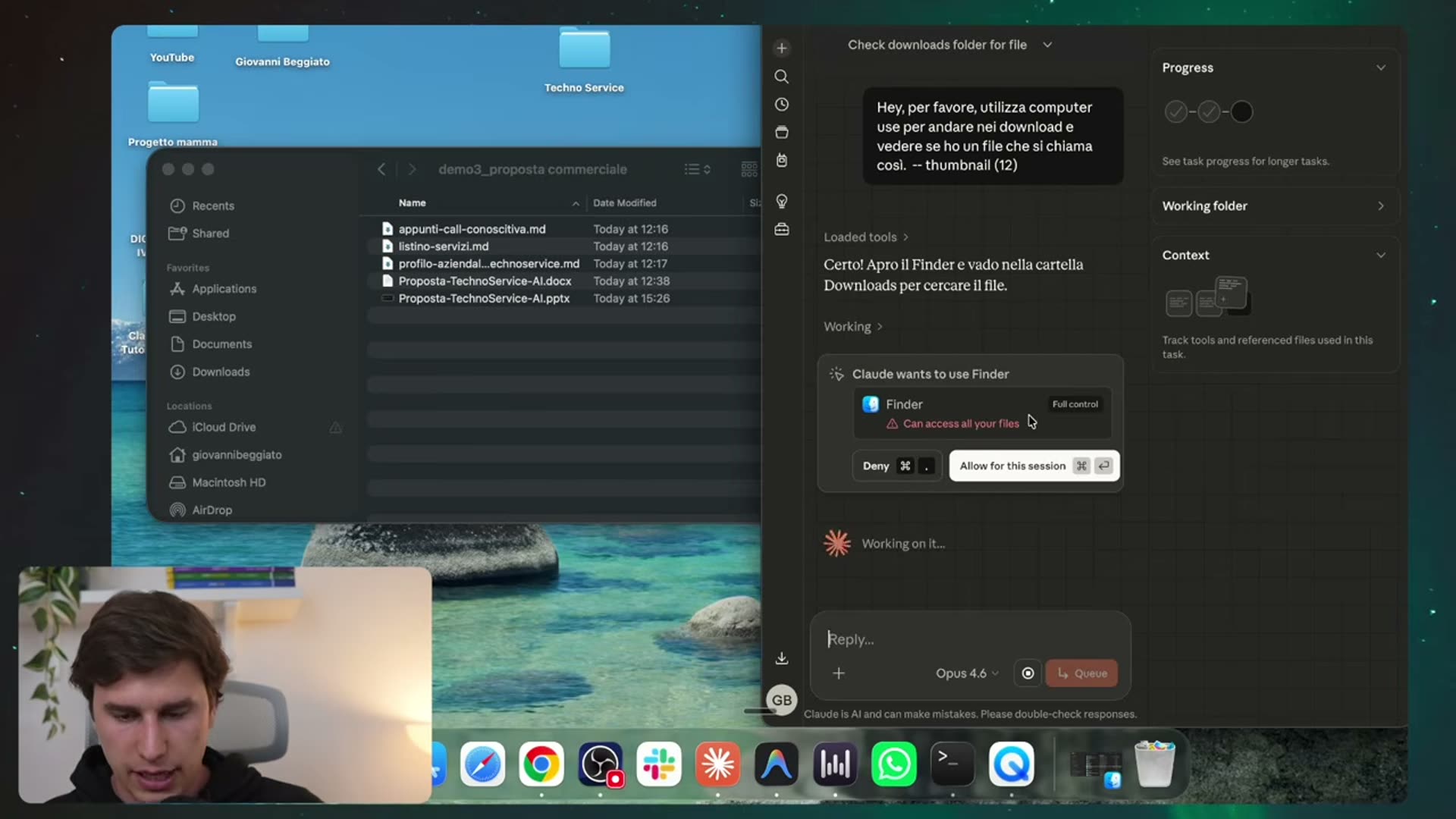Click the Date Modified column header
This screenshot has height=819, width=1456.
coord(624,202)
